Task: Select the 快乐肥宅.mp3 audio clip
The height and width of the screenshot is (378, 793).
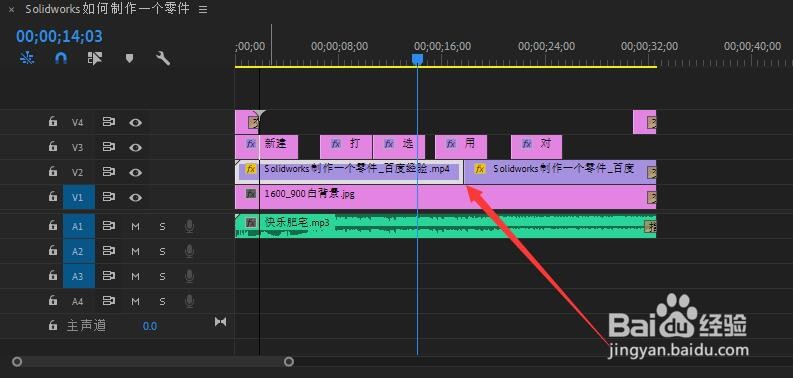Action: pos(446,226)
